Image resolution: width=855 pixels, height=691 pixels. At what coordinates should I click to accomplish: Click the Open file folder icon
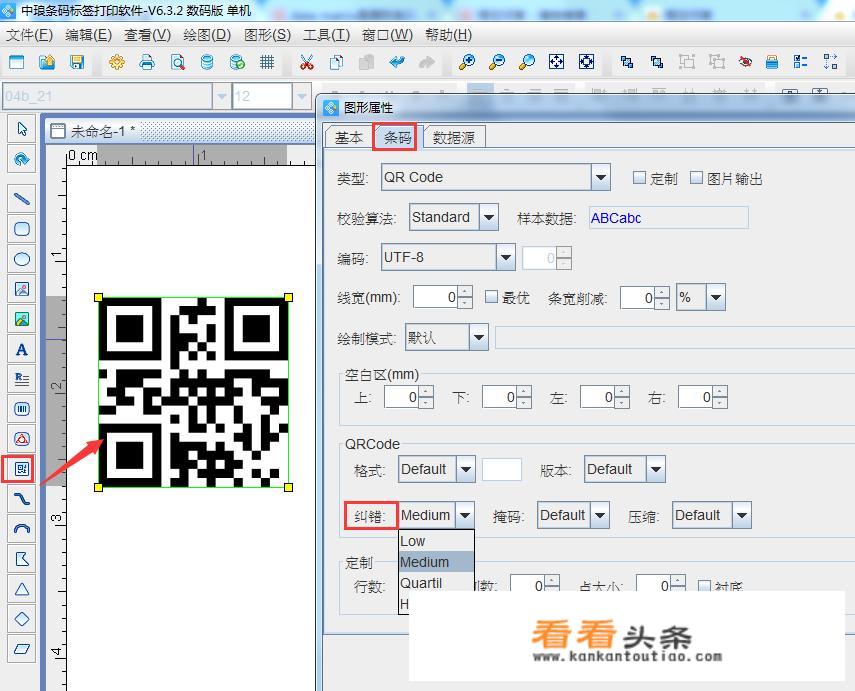(x=47, y=62)
